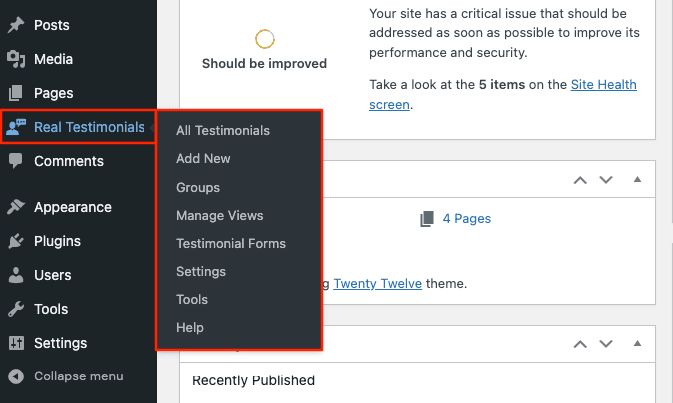Image resolution: width=673 pixels, height=403 pixels.
Task: Move the 4 Pages widget up
Action: point(580,180)
